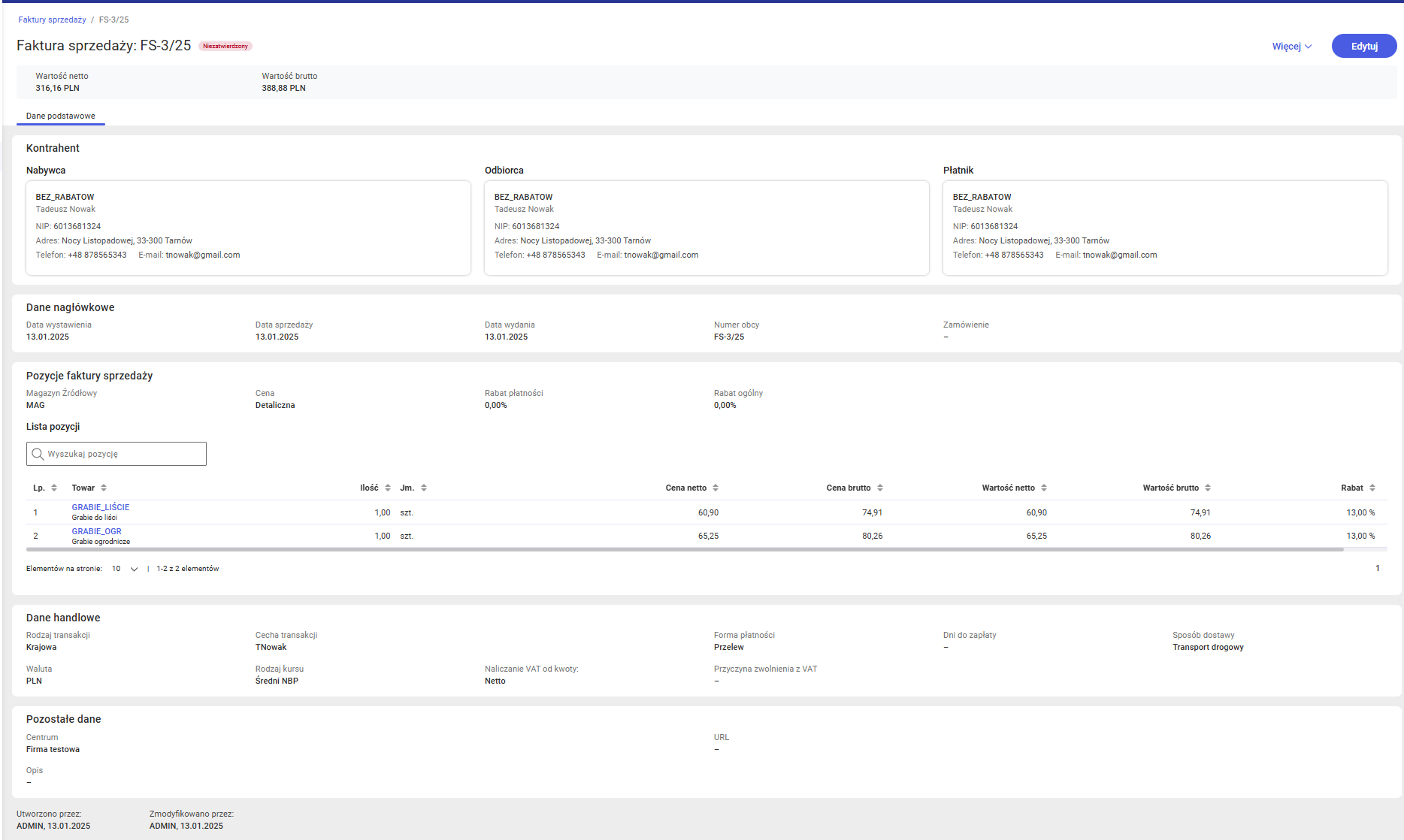This screenshot has height=840, width=1404.
Task: Click sort arrows next to Towar
Action: coord(104,488)
